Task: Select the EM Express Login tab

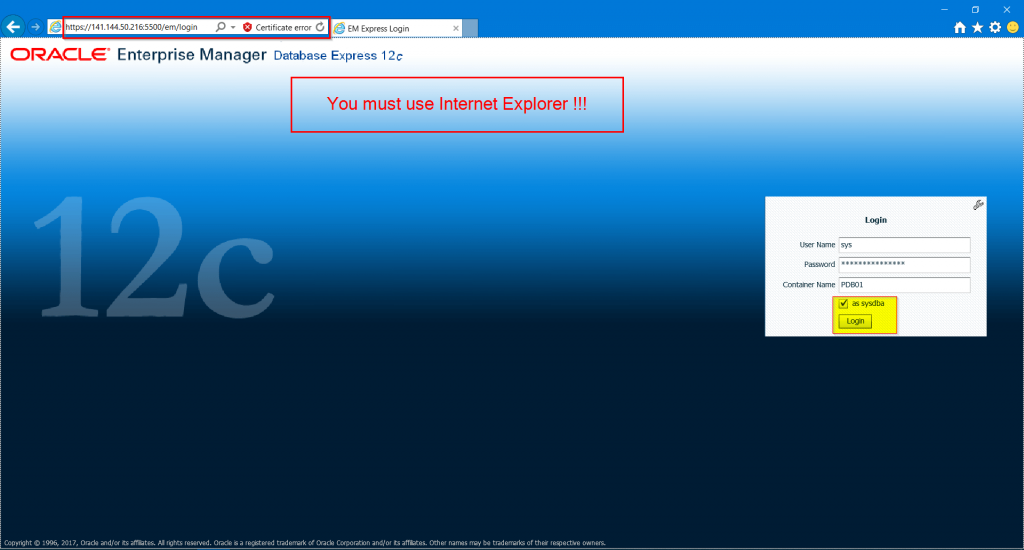Action: pos(390,28)
